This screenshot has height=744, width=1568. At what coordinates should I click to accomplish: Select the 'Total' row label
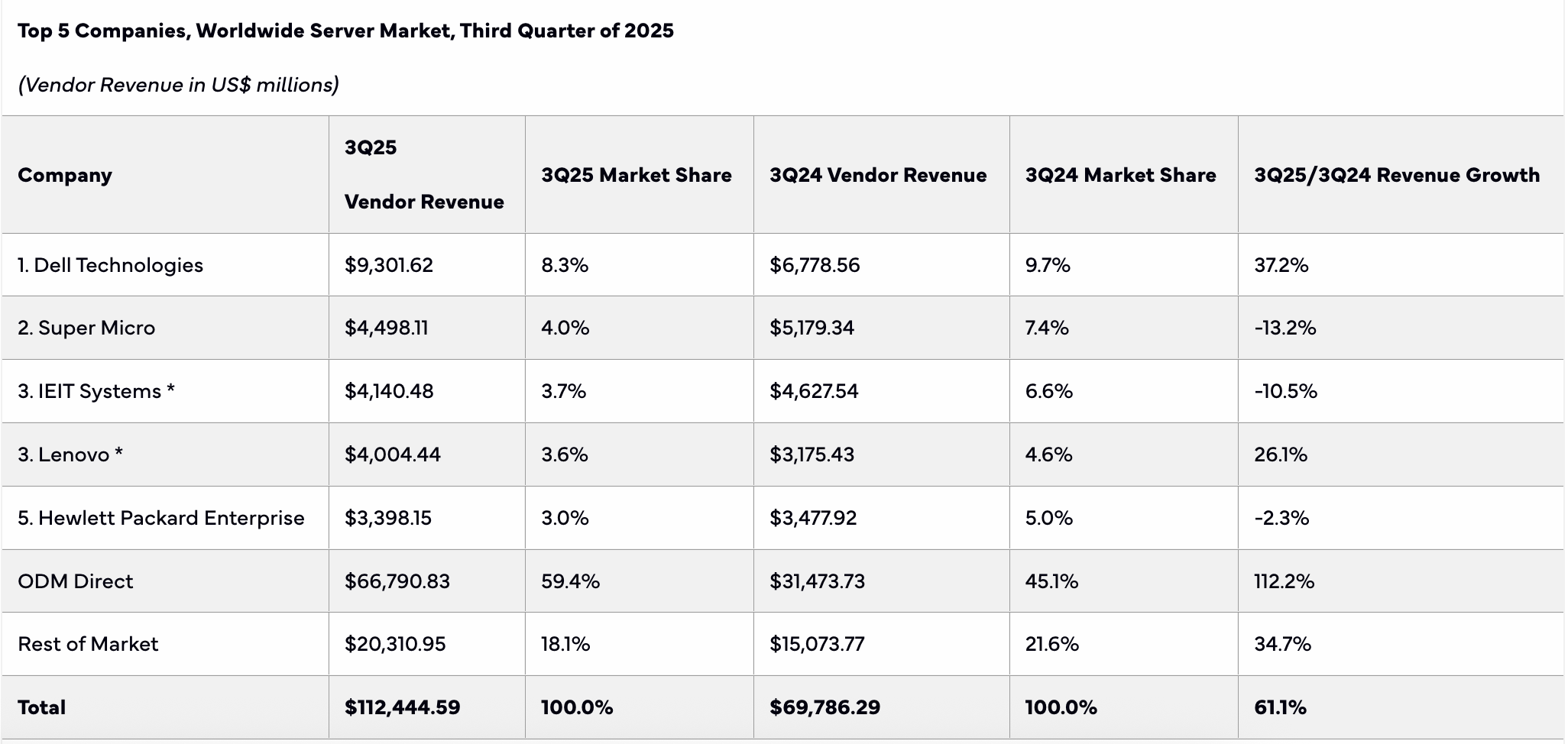coord(42,707)
